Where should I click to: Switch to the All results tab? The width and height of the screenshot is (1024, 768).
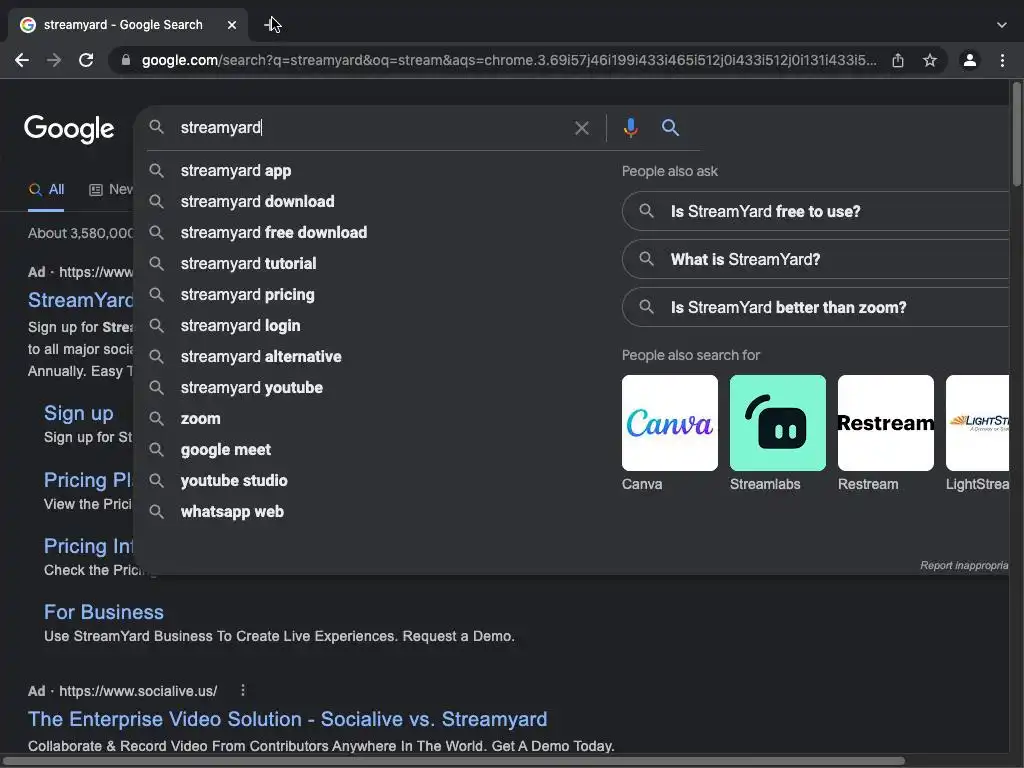tap(46, 189)
